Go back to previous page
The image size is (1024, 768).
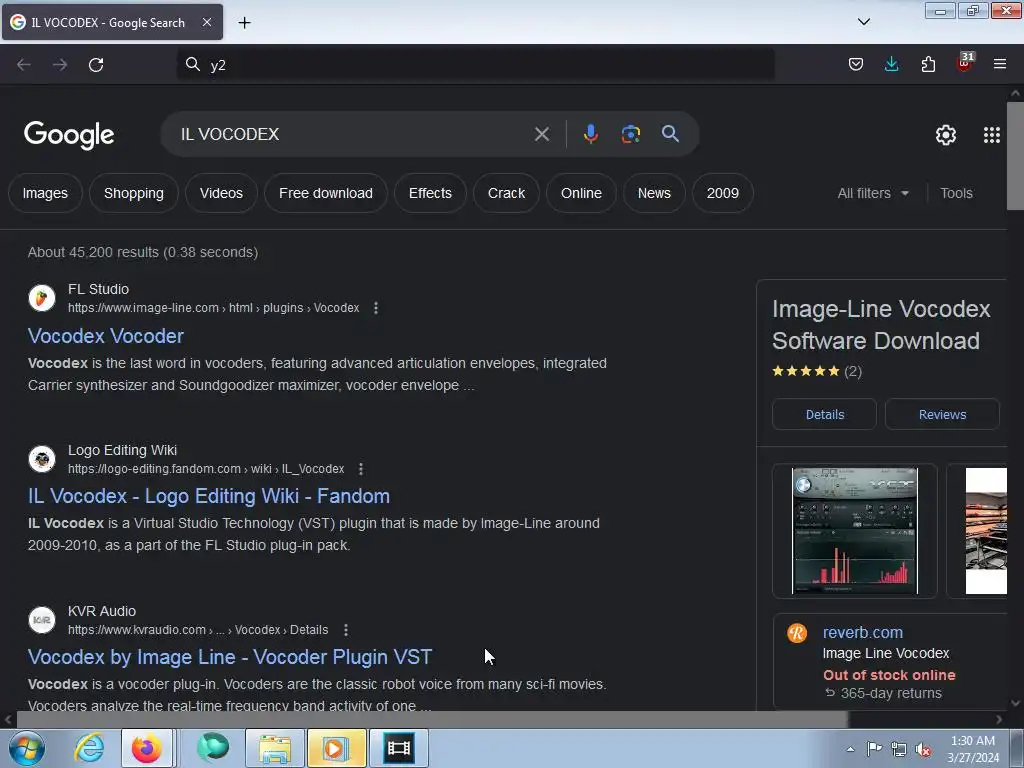[x=24, y=65]
